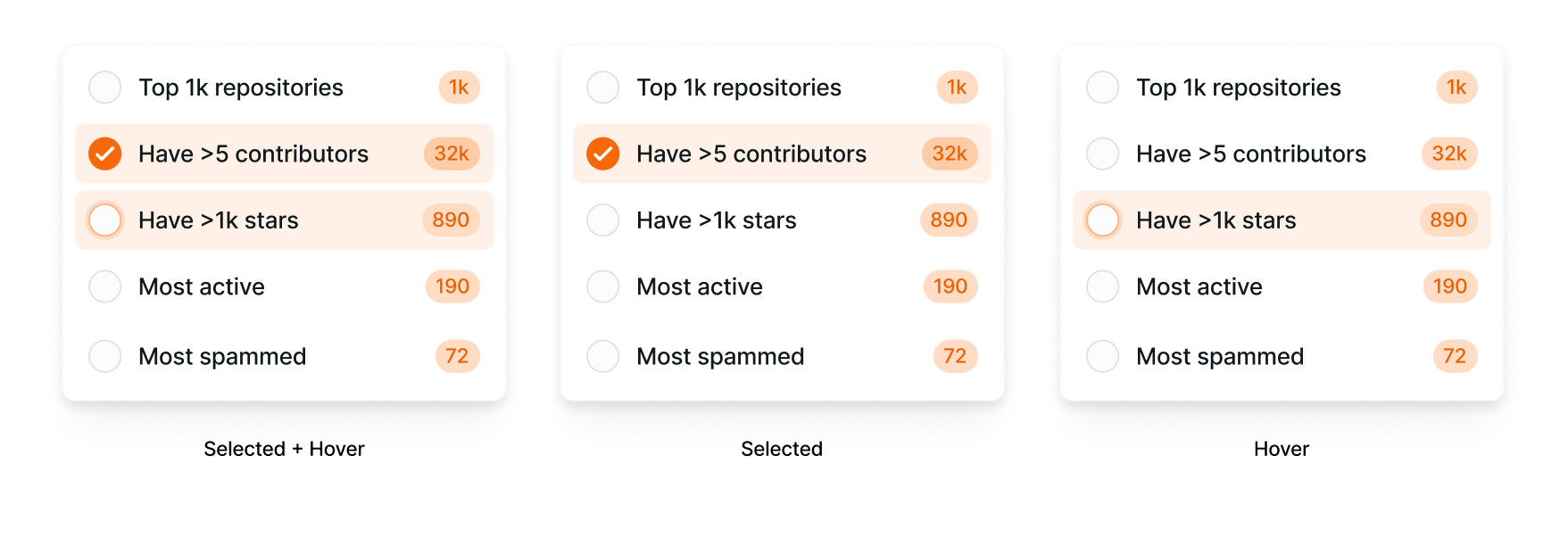Click the 'Selected' caption under middle panel
The image size is (1568, 539).
781,449
